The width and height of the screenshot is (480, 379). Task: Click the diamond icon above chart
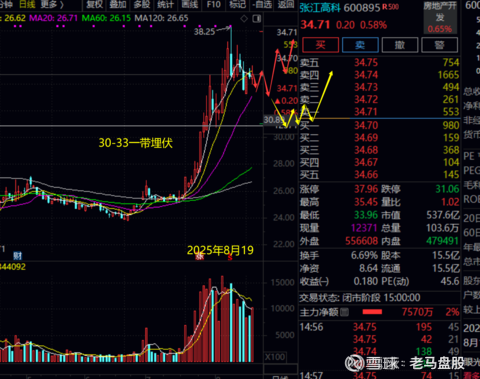coord(244,19)
